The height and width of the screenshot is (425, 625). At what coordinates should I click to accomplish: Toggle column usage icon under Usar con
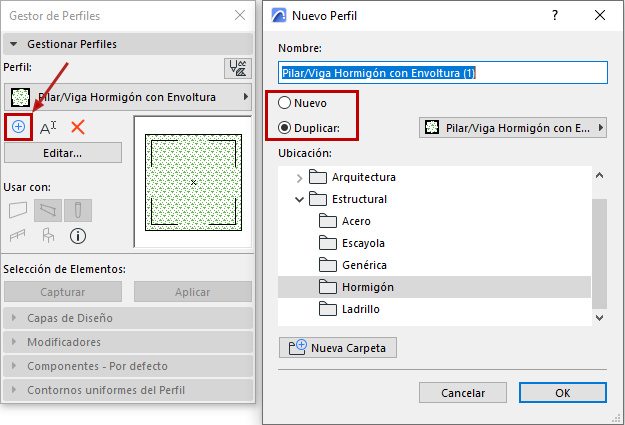pos(78,209)
